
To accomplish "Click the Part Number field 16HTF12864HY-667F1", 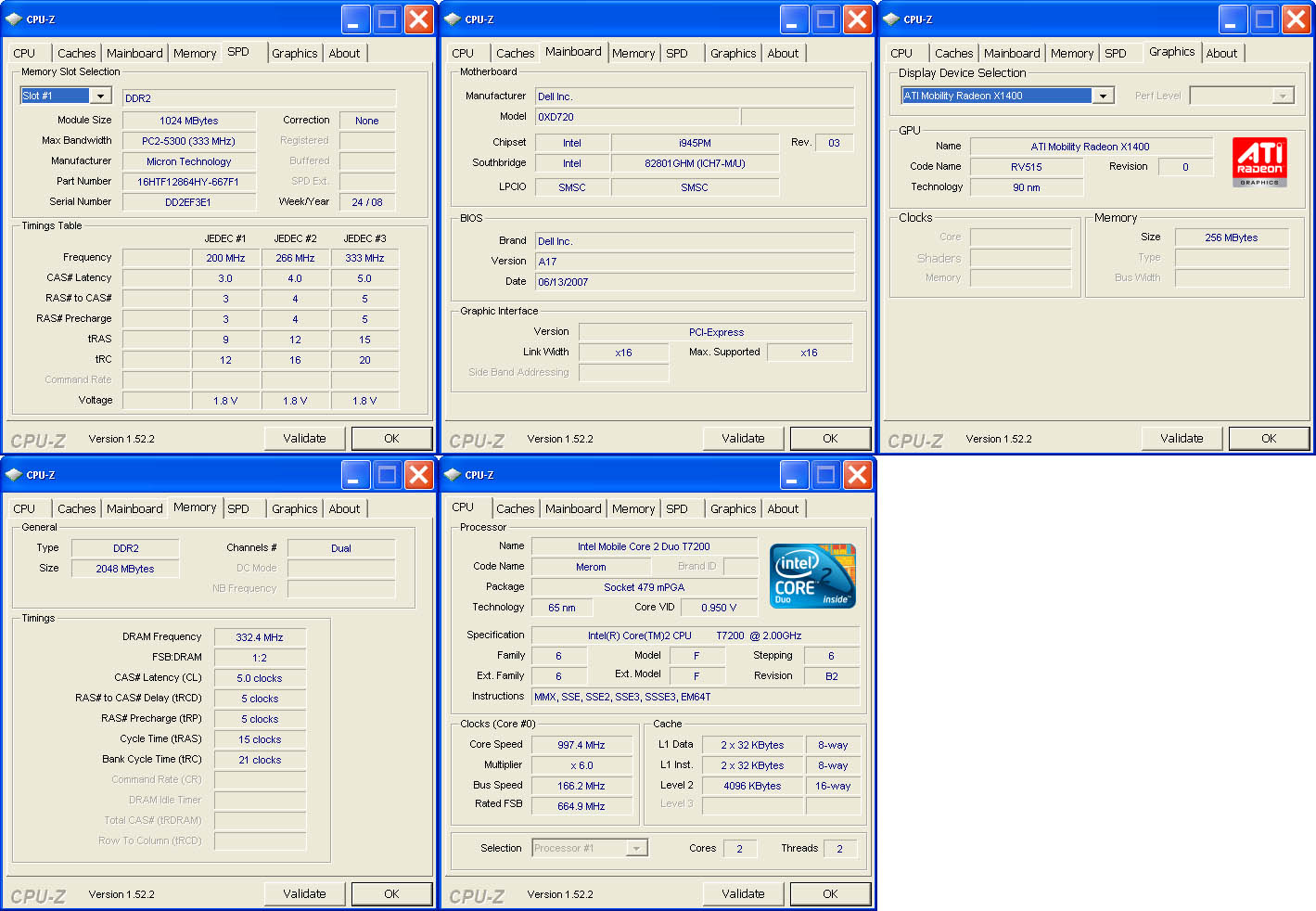I will point(188,182).
